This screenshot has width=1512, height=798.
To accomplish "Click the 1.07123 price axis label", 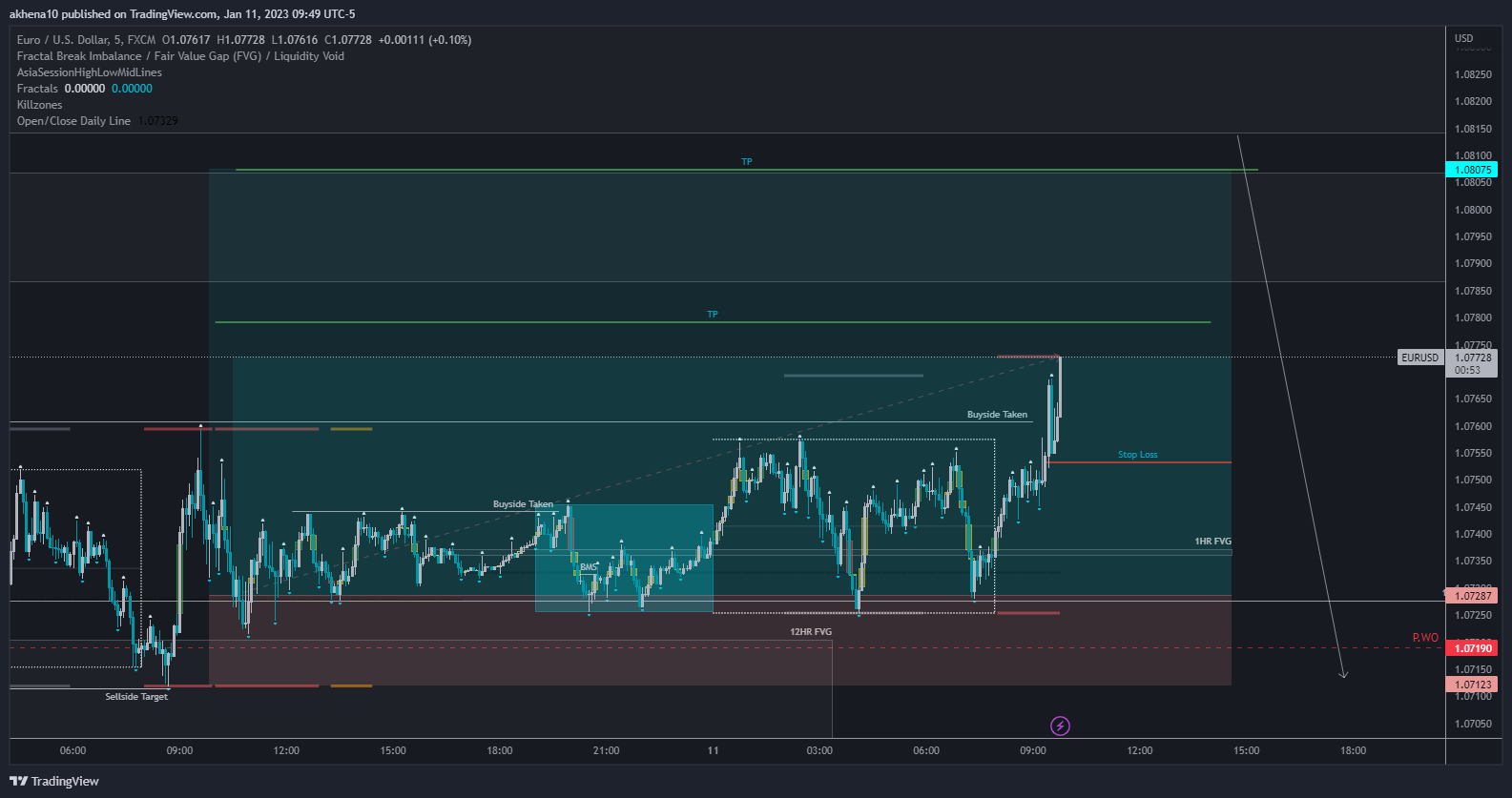I will 1472,685.
